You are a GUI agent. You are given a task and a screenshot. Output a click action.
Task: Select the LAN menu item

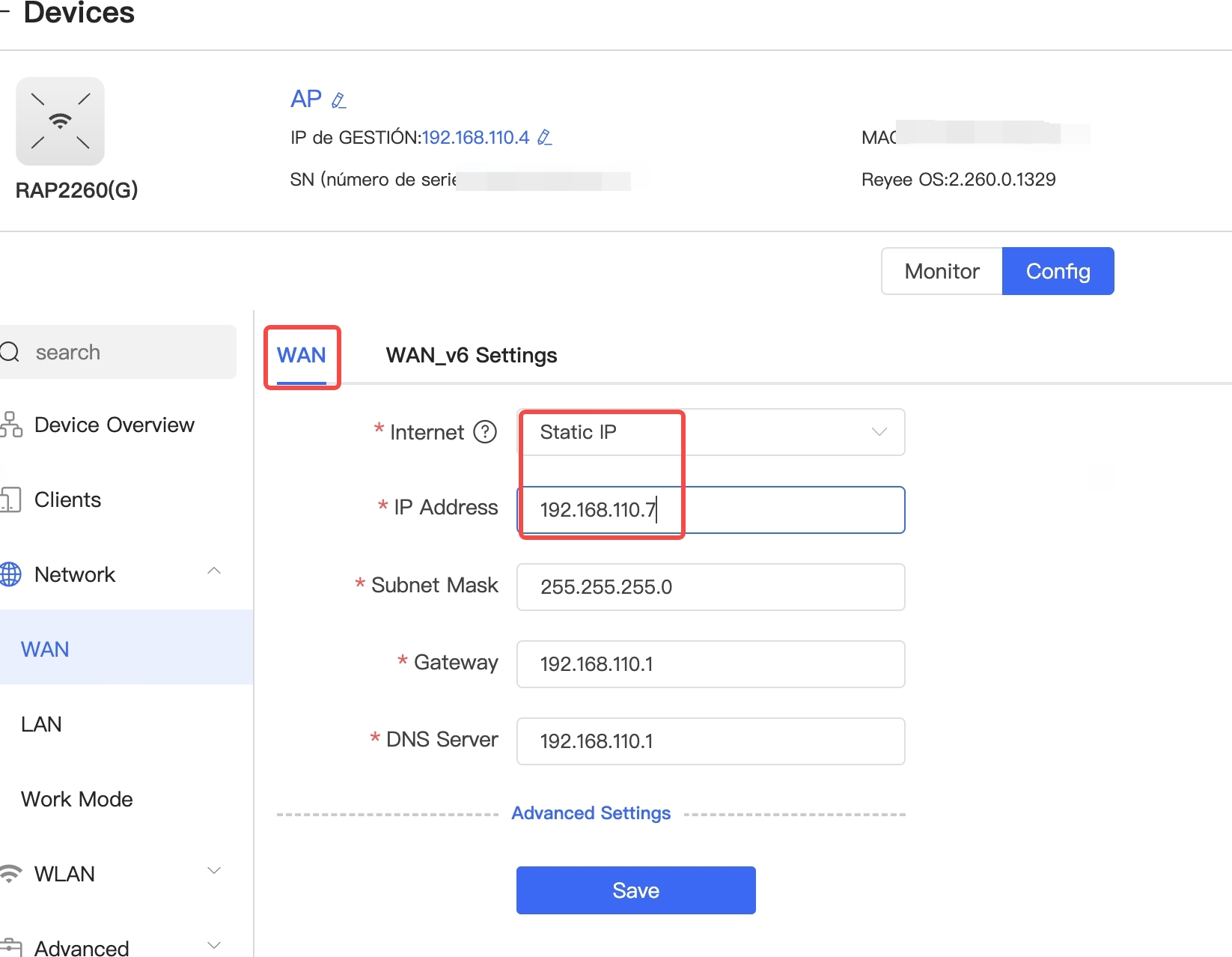[x=42, y=724]
